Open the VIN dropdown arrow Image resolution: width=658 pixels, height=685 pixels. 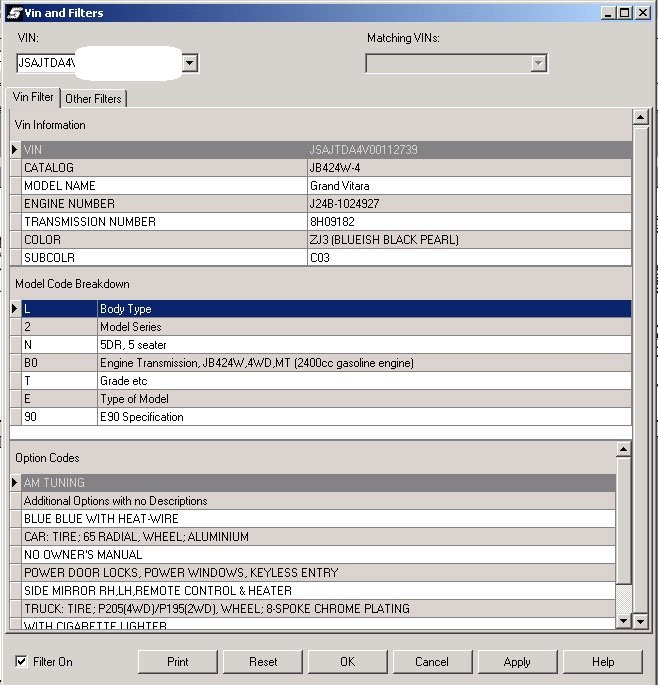[x=190, y=63]
